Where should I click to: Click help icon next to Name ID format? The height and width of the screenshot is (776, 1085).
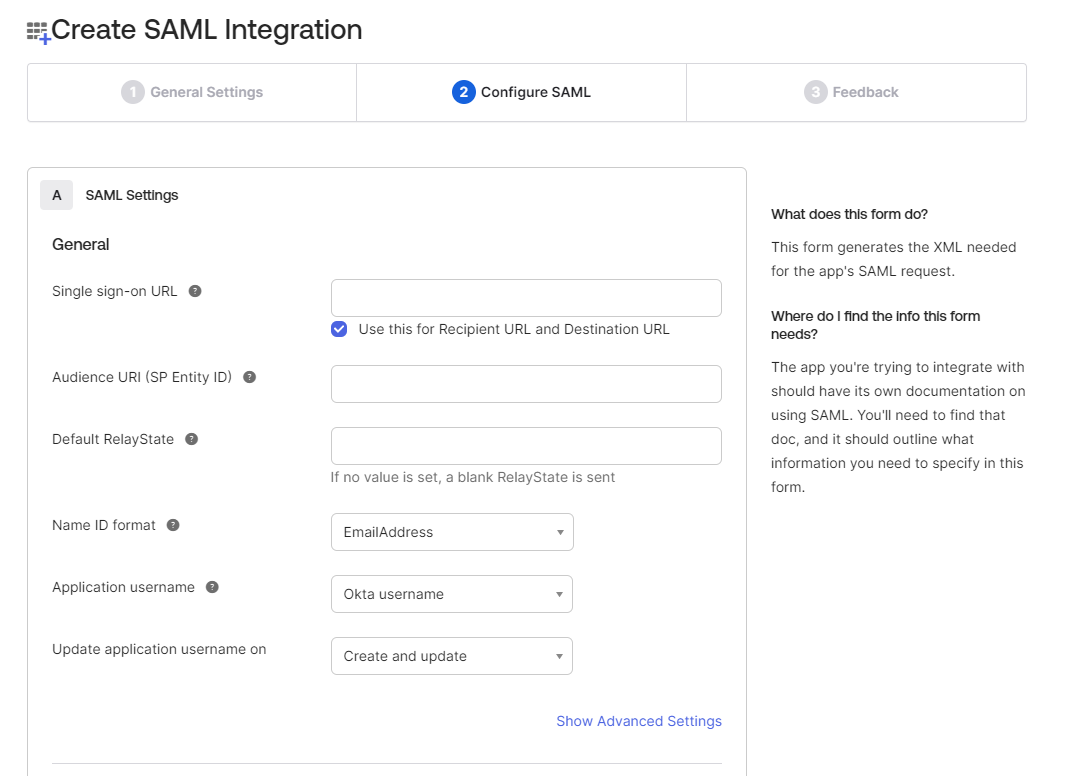pyautogui.click(x=173, y=525)
